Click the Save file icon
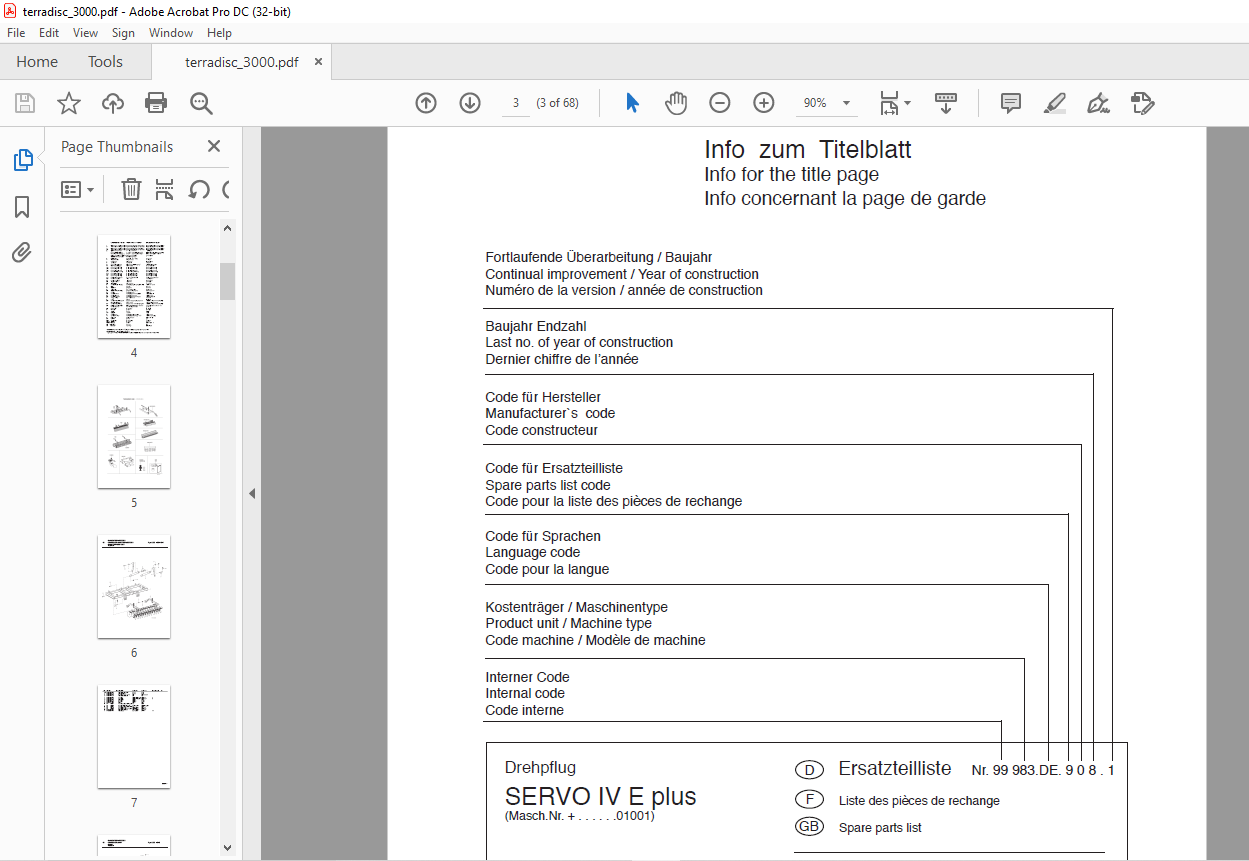 pyautogui.click(x=25, y=103)
